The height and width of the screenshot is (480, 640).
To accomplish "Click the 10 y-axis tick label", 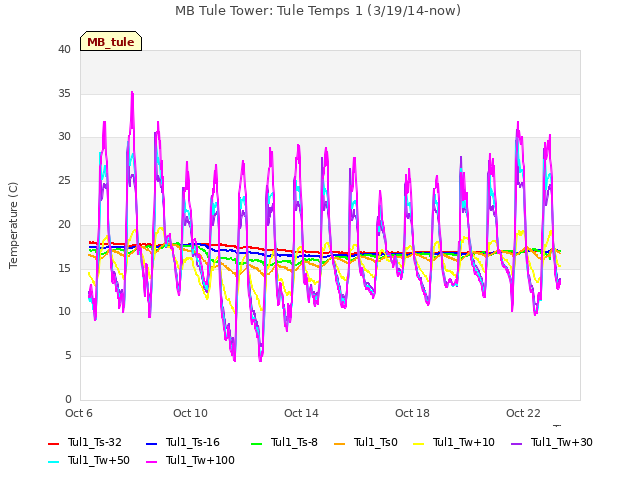I will [x=64, y=312].
